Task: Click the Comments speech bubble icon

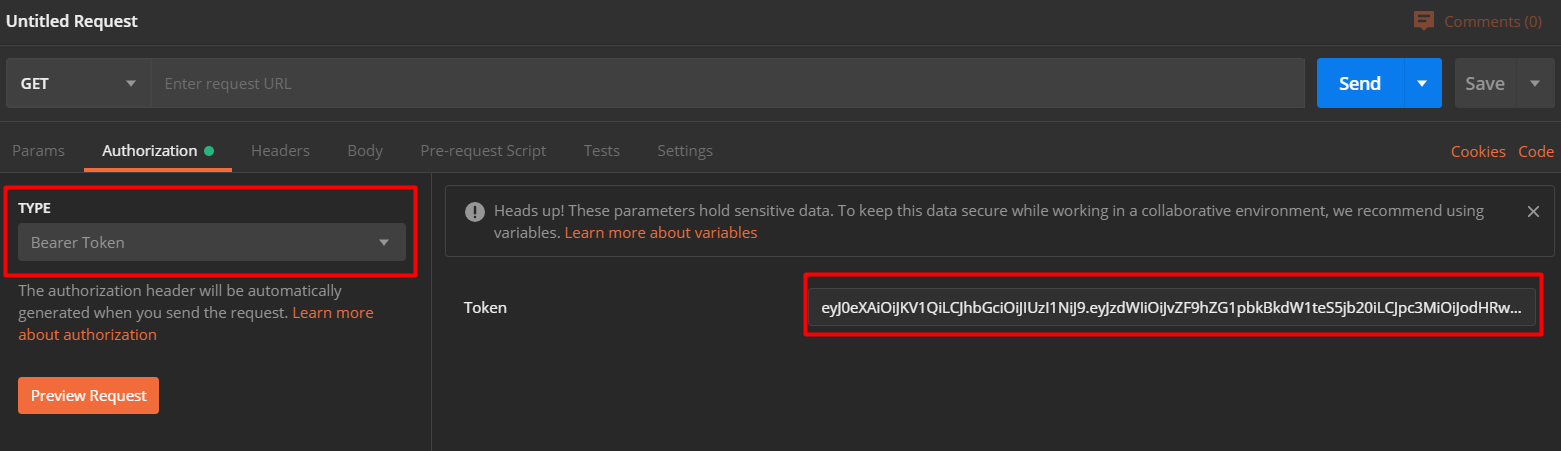Action: [1424, 21]
